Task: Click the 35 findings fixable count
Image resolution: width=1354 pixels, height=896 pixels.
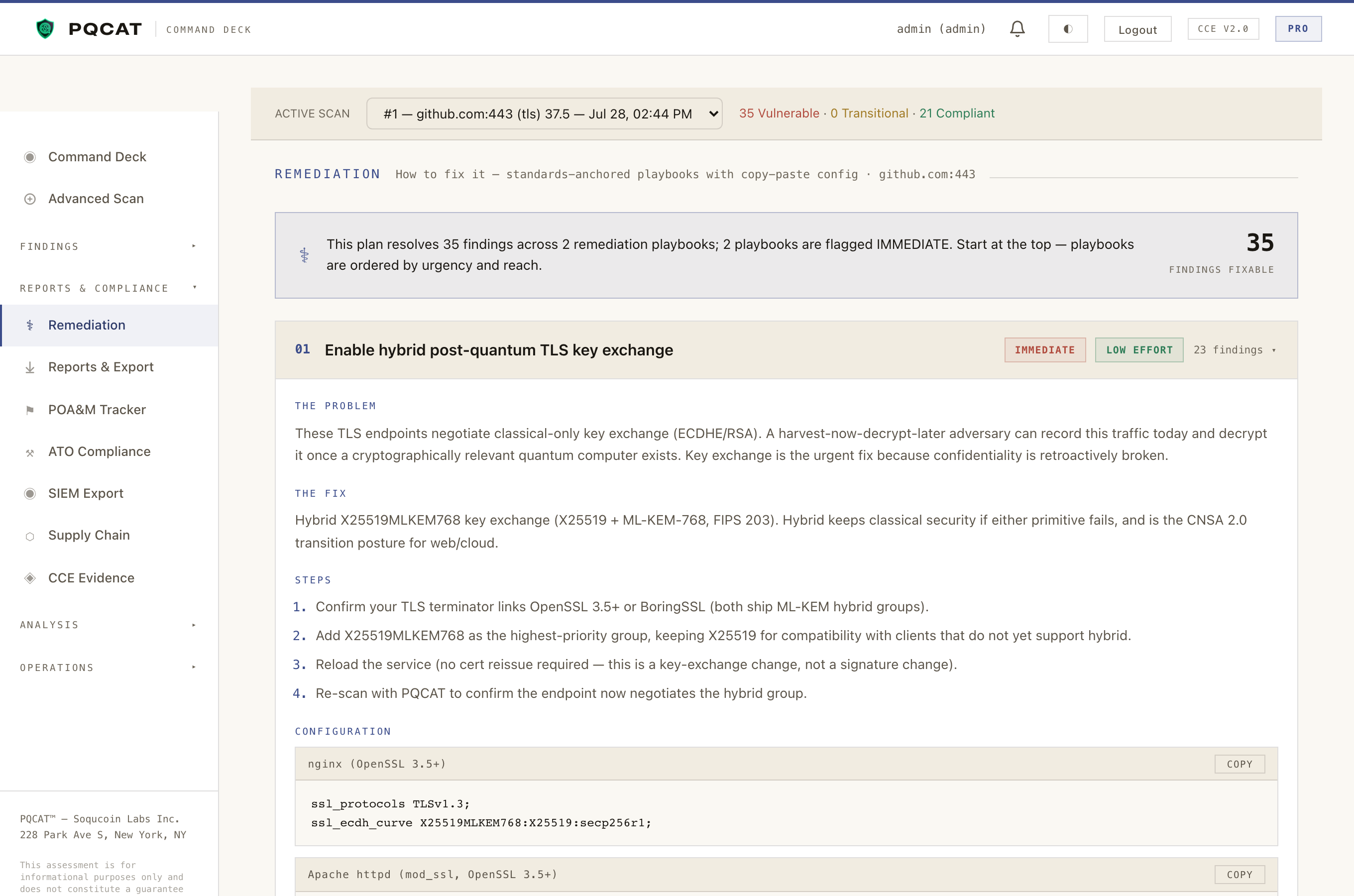Action: (1260, 242)
